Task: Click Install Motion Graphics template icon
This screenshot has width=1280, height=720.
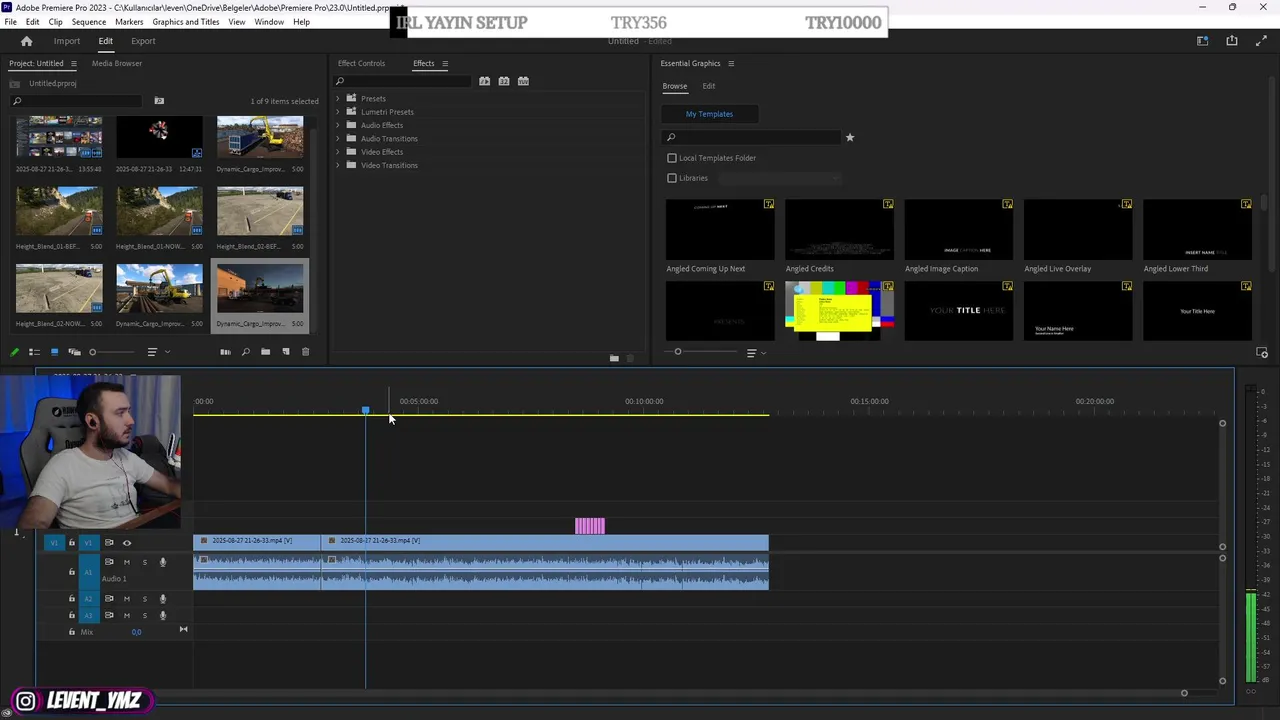Action: click(1262, 353)
